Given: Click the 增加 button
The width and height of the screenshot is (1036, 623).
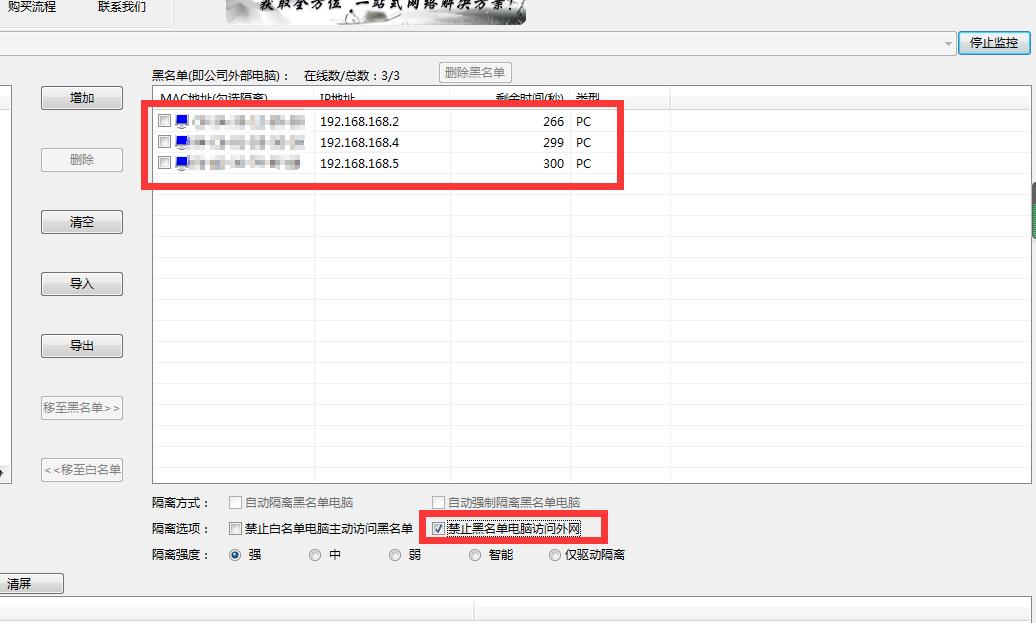Looking at the screenshot, I should tap(82, 98).
